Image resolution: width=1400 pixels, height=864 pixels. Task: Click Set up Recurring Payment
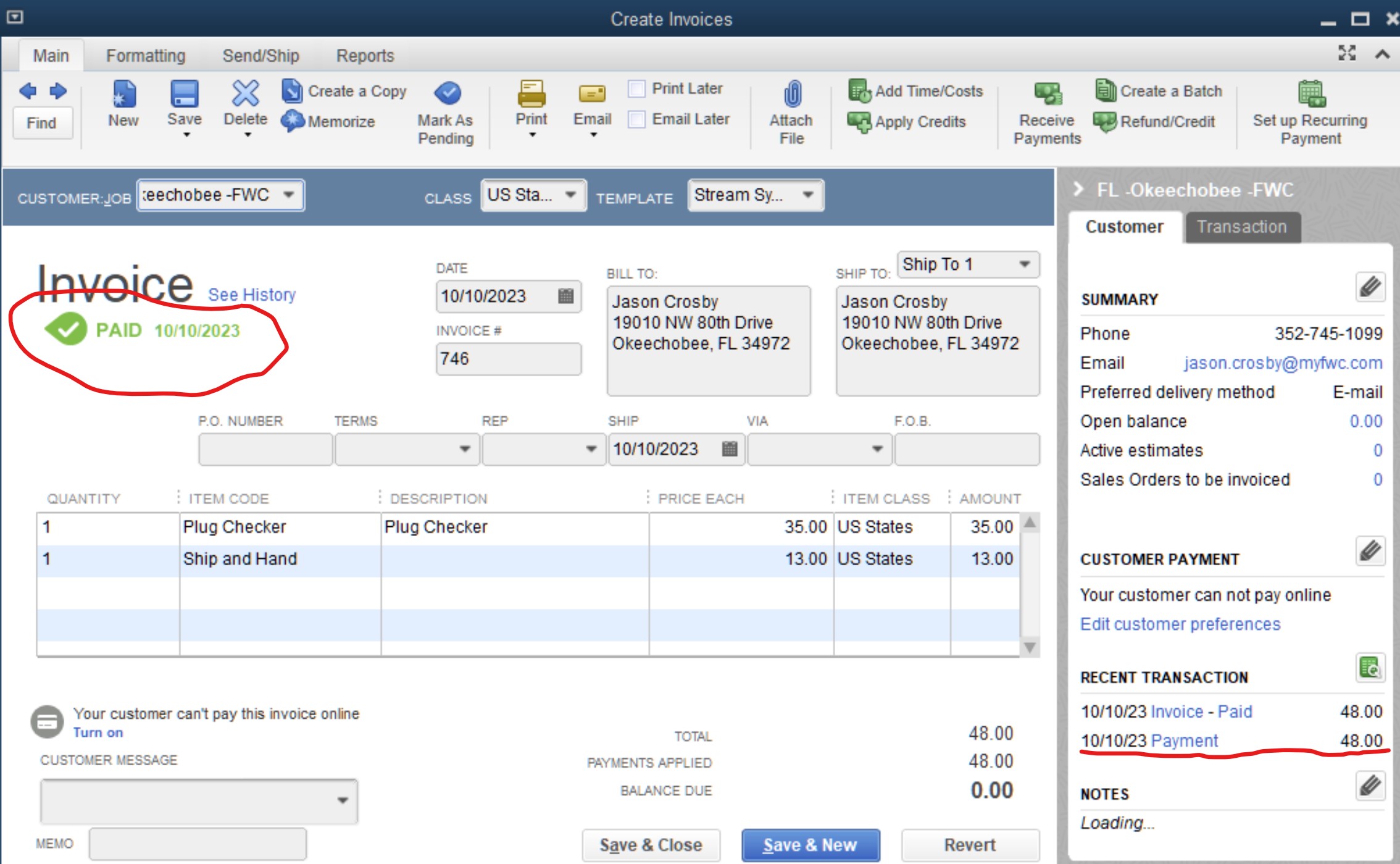(x=1309, y=114)
